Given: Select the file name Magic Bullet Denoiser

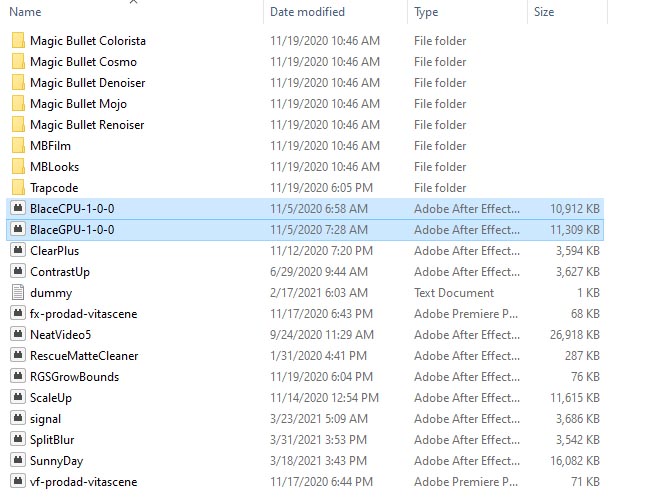Looking at the screenshot, I should 87,83.
